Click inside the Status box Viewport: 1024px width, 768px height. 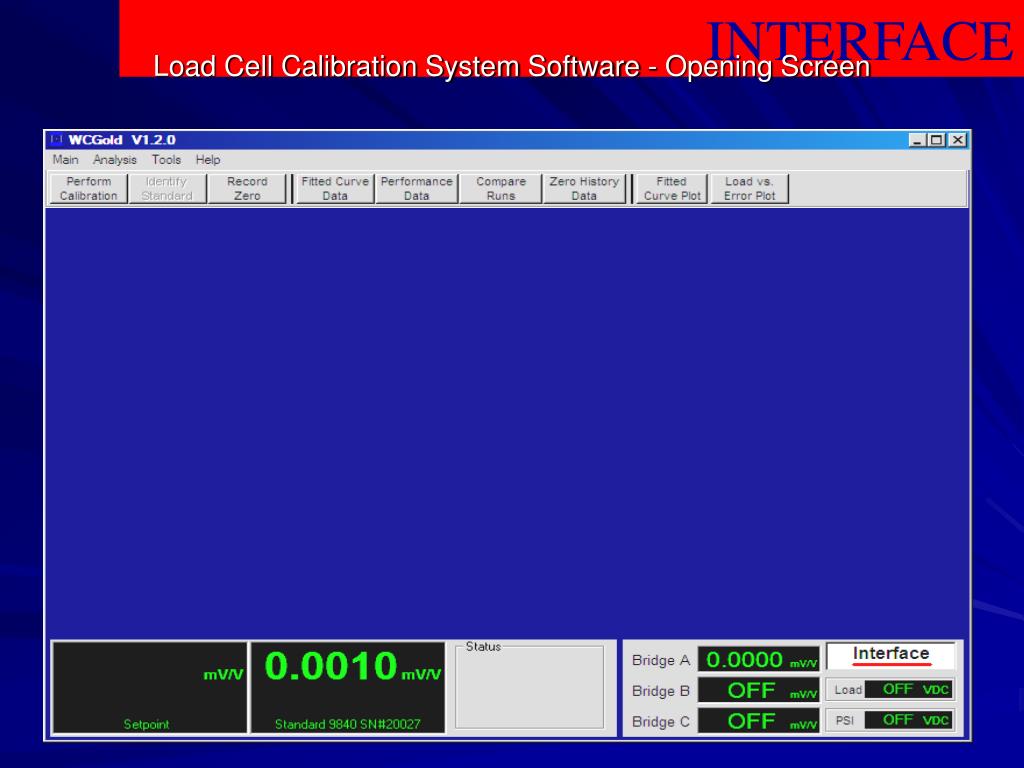coord(529,688)
